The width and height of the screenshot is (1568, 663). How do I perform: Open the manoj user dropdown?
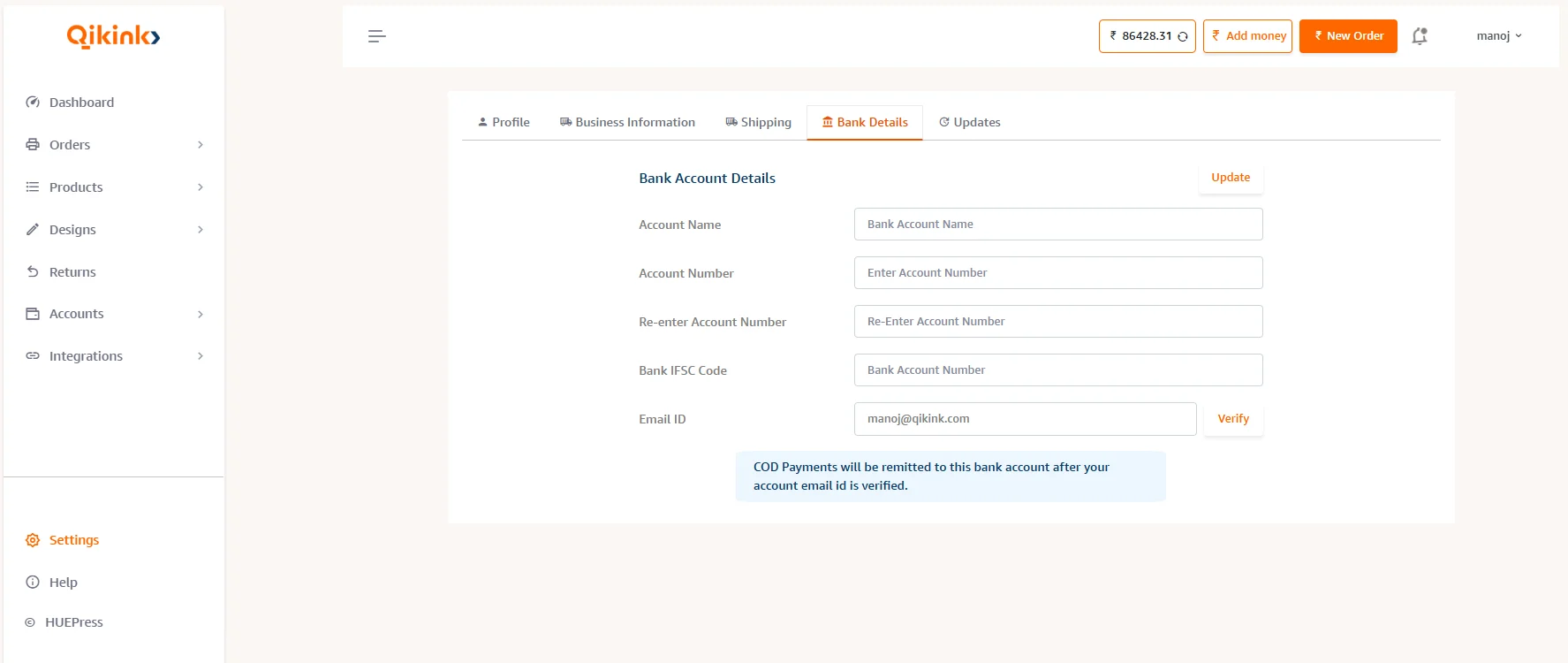1499,36
